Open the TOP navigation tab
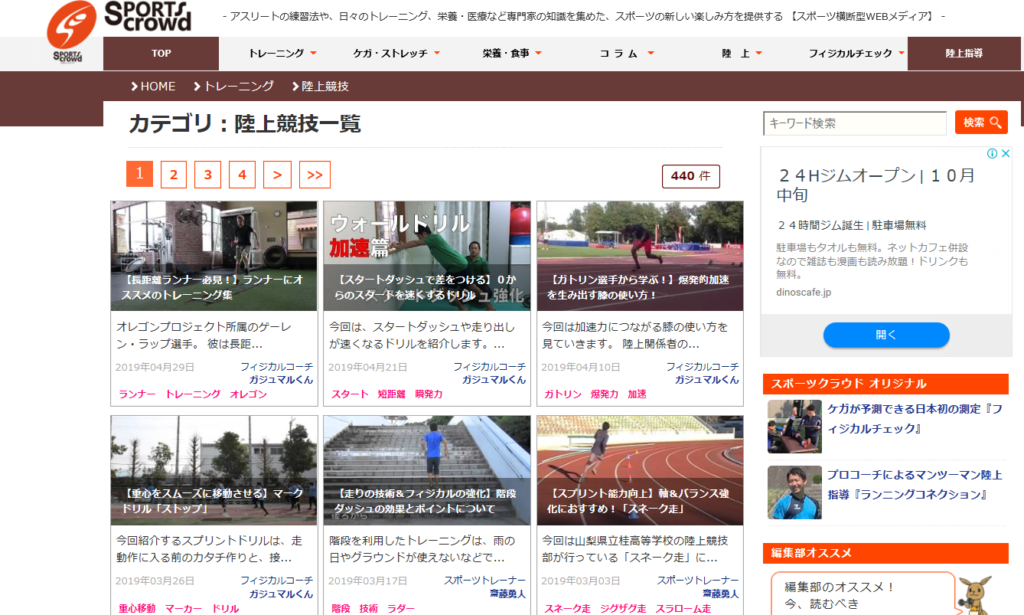This screenshot has height=615, width=1024. (161, 54)
